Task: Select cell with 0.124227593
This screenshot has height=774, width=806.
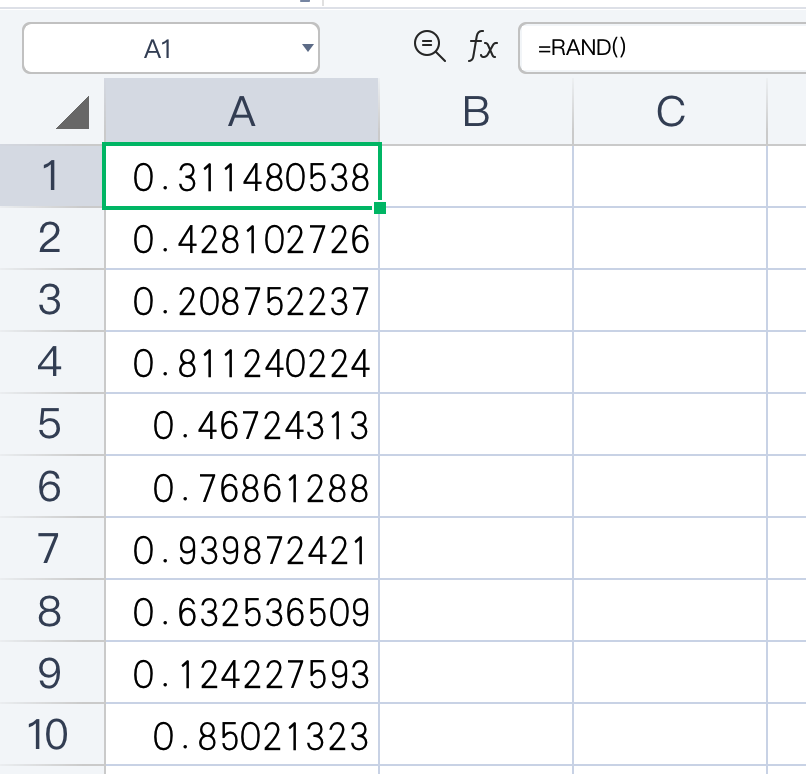Action: coord(242,672)
